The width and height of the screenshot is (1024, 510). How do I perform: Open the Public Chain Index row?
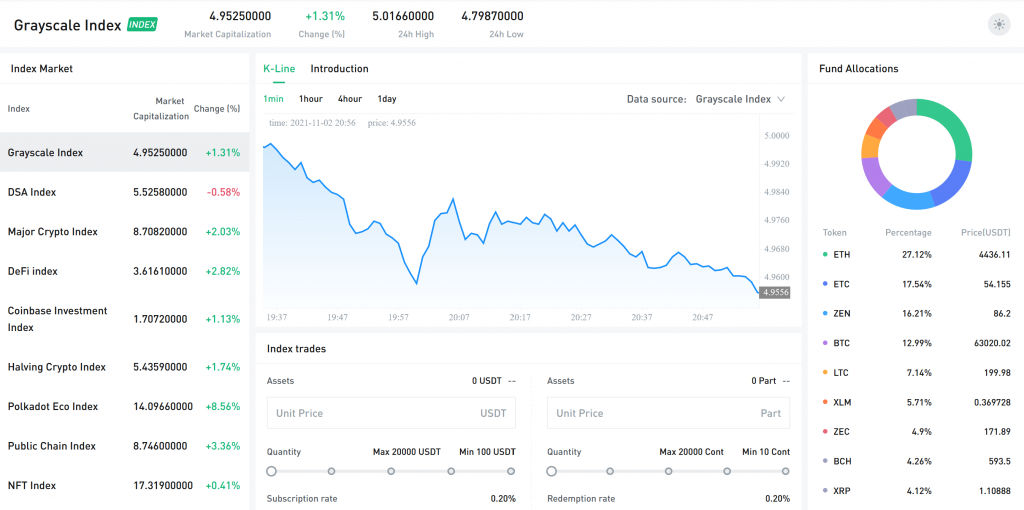coord(124,446)
